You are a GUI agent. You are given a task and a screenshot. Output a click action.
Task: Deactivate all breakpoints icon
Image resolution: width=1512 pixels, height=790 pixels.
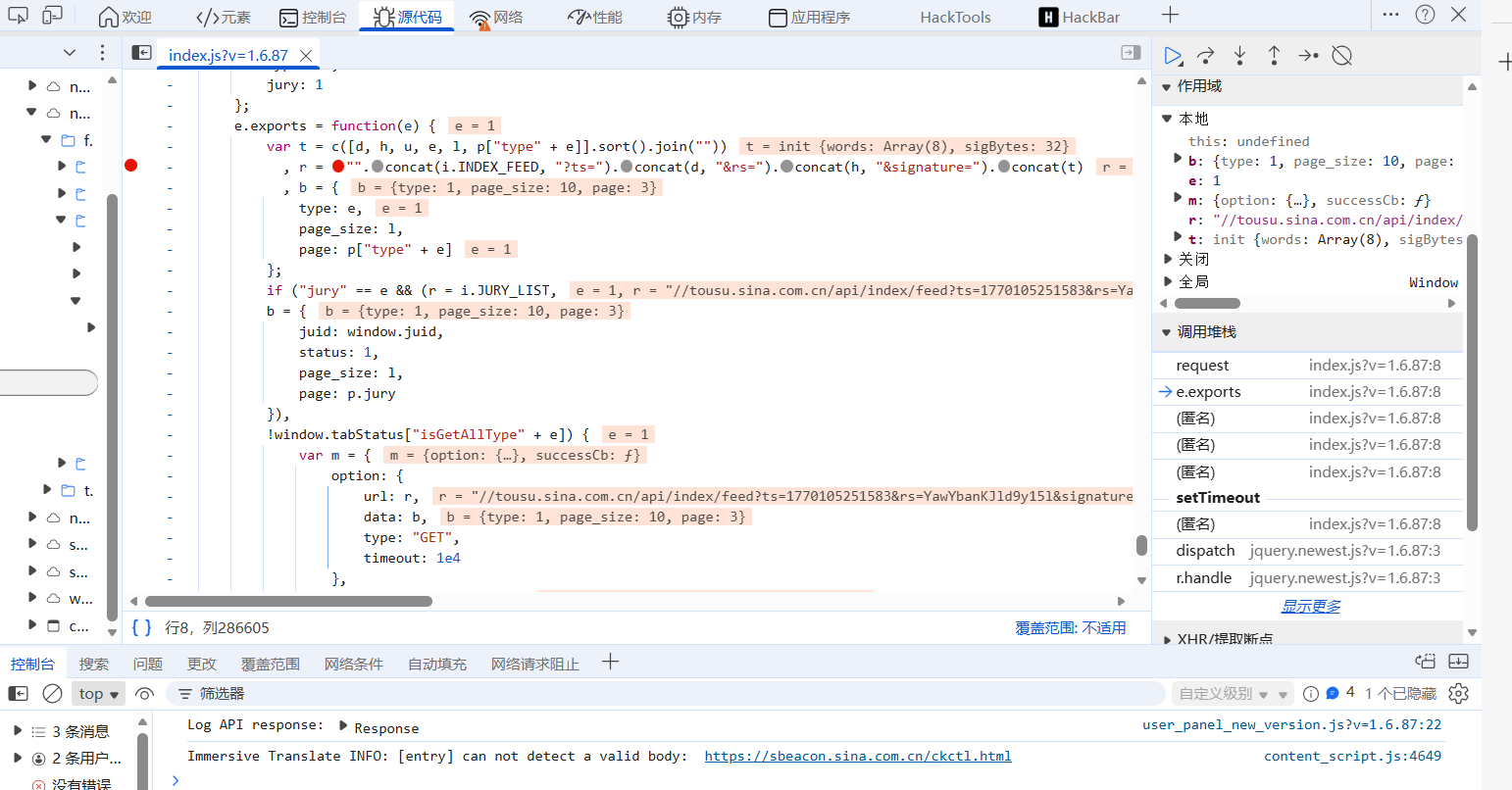1342,56
